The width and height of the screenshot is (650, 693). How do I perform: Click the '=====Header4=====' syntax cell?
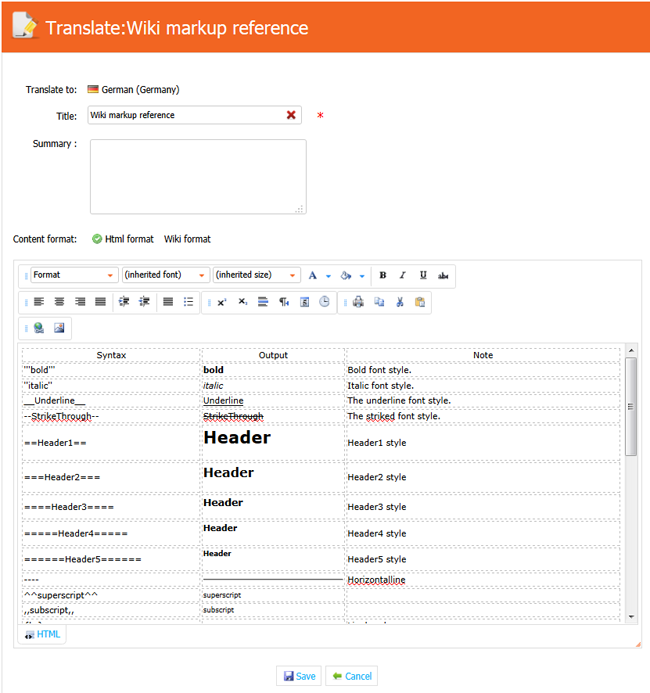(x=112, y=533)
